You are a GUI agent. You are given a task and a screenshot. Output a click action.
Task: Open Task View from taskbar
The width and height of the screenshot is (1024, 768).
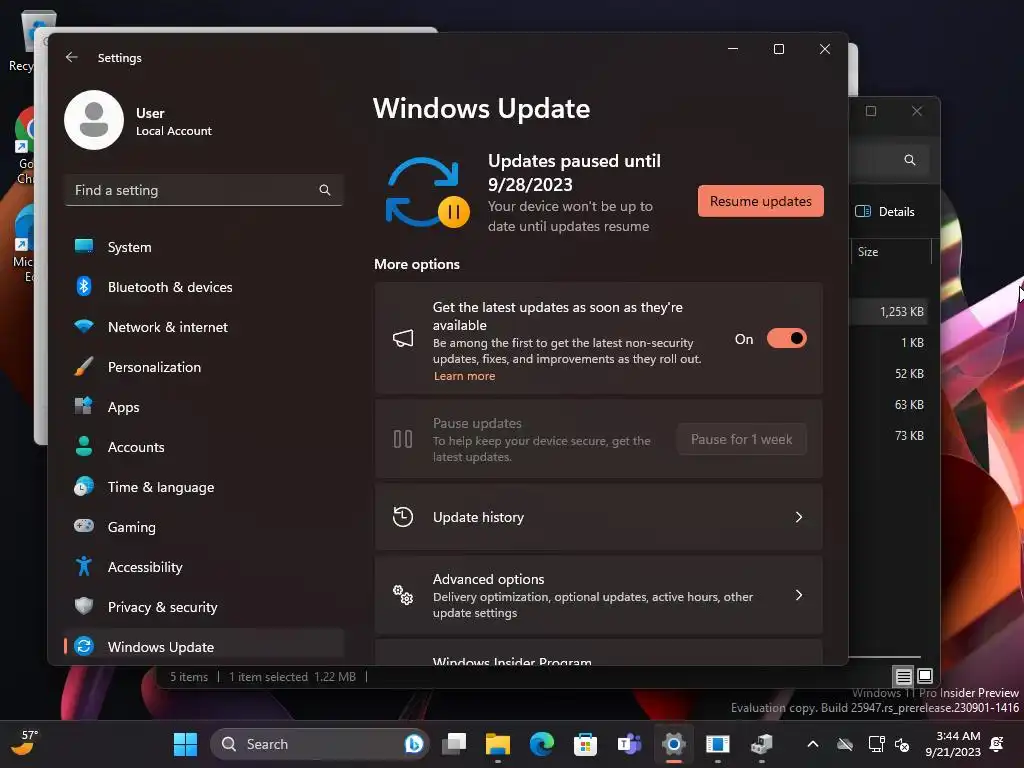tap(454, 744)
